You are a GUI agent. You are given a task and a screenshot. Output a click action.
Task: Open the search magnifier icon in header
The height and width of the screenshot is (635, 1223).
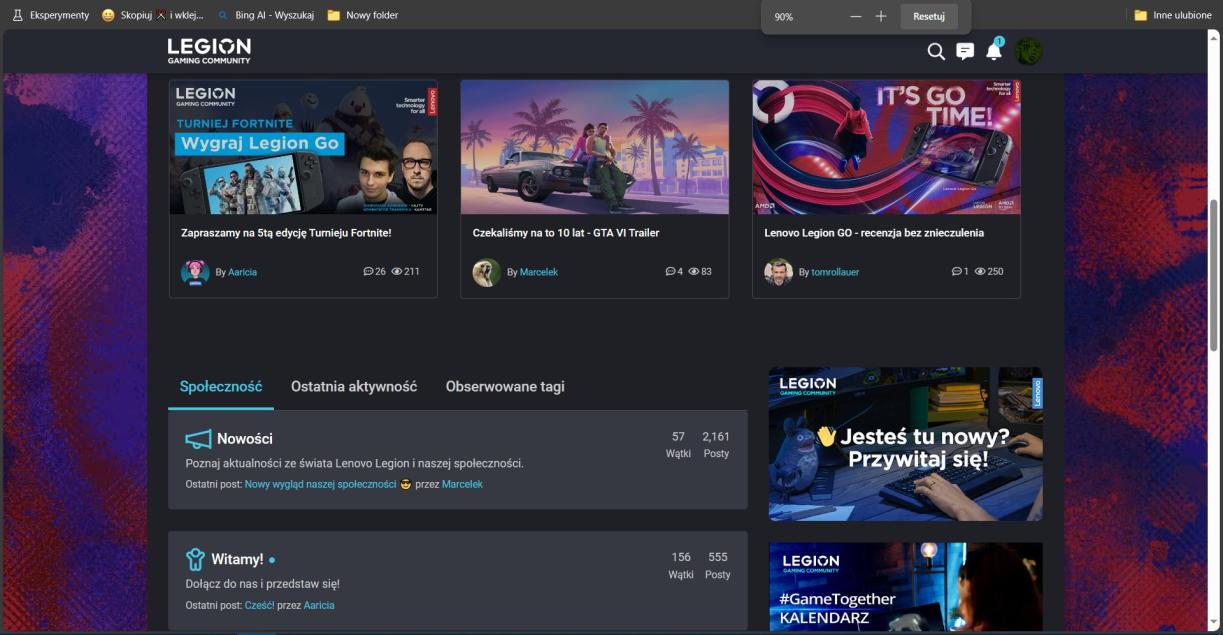[936, 51]
